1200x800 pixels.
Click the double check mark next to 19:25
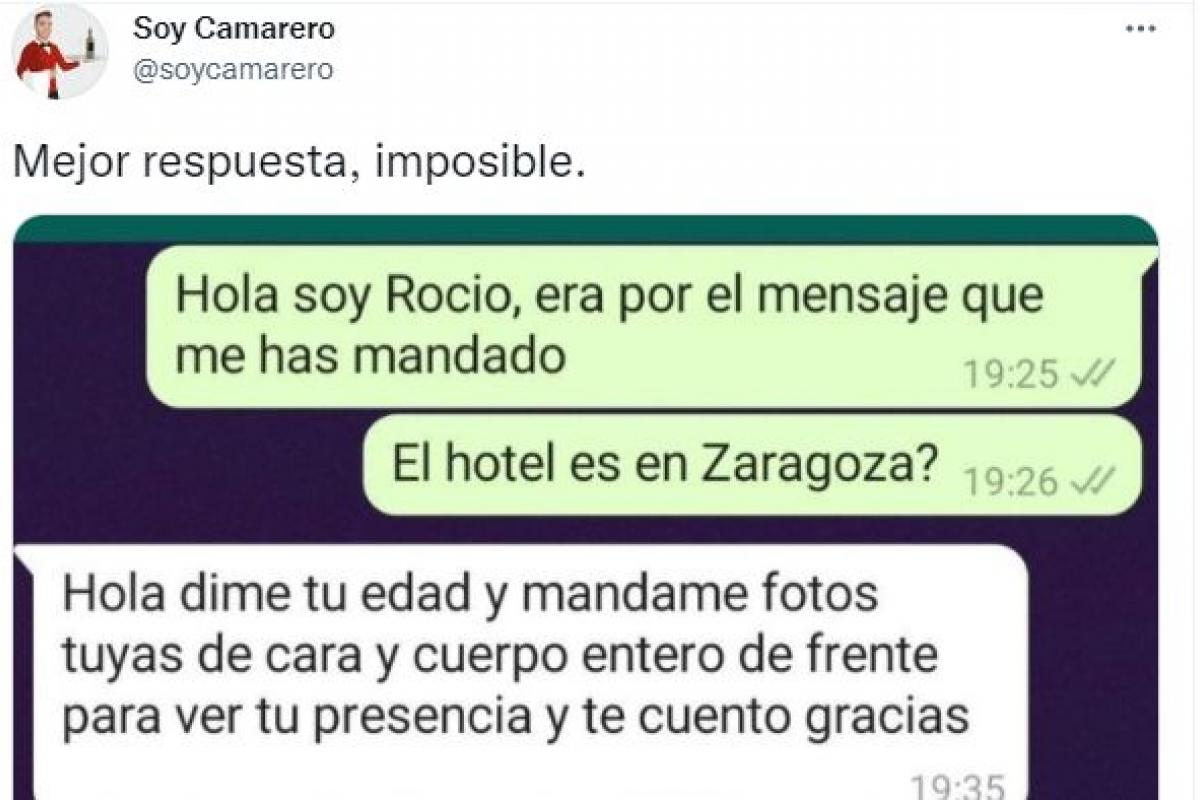click(1090, 375)
